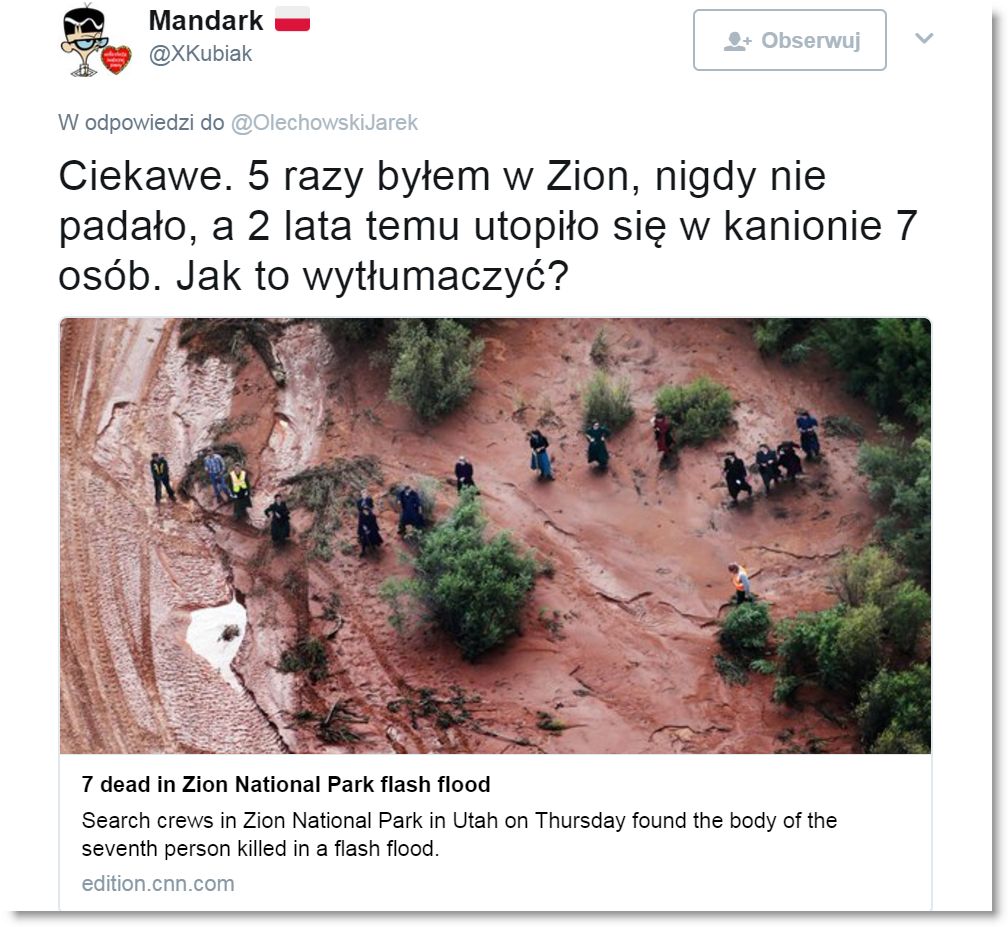Open the @OlechowskiJarek reply mention
Screen dimensions: 1008x927
click(324, 122)
